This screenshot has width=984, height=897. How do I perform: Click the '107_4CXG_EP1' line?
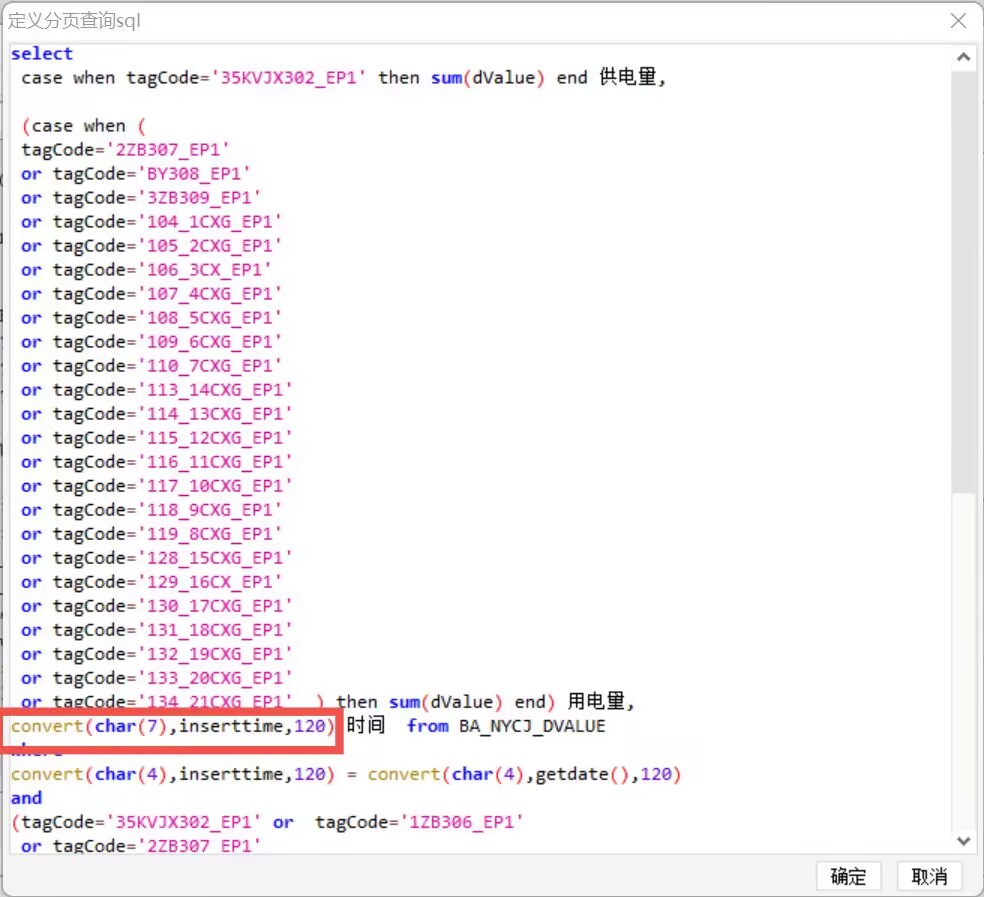pyautogui.click(x=151, y=294)
